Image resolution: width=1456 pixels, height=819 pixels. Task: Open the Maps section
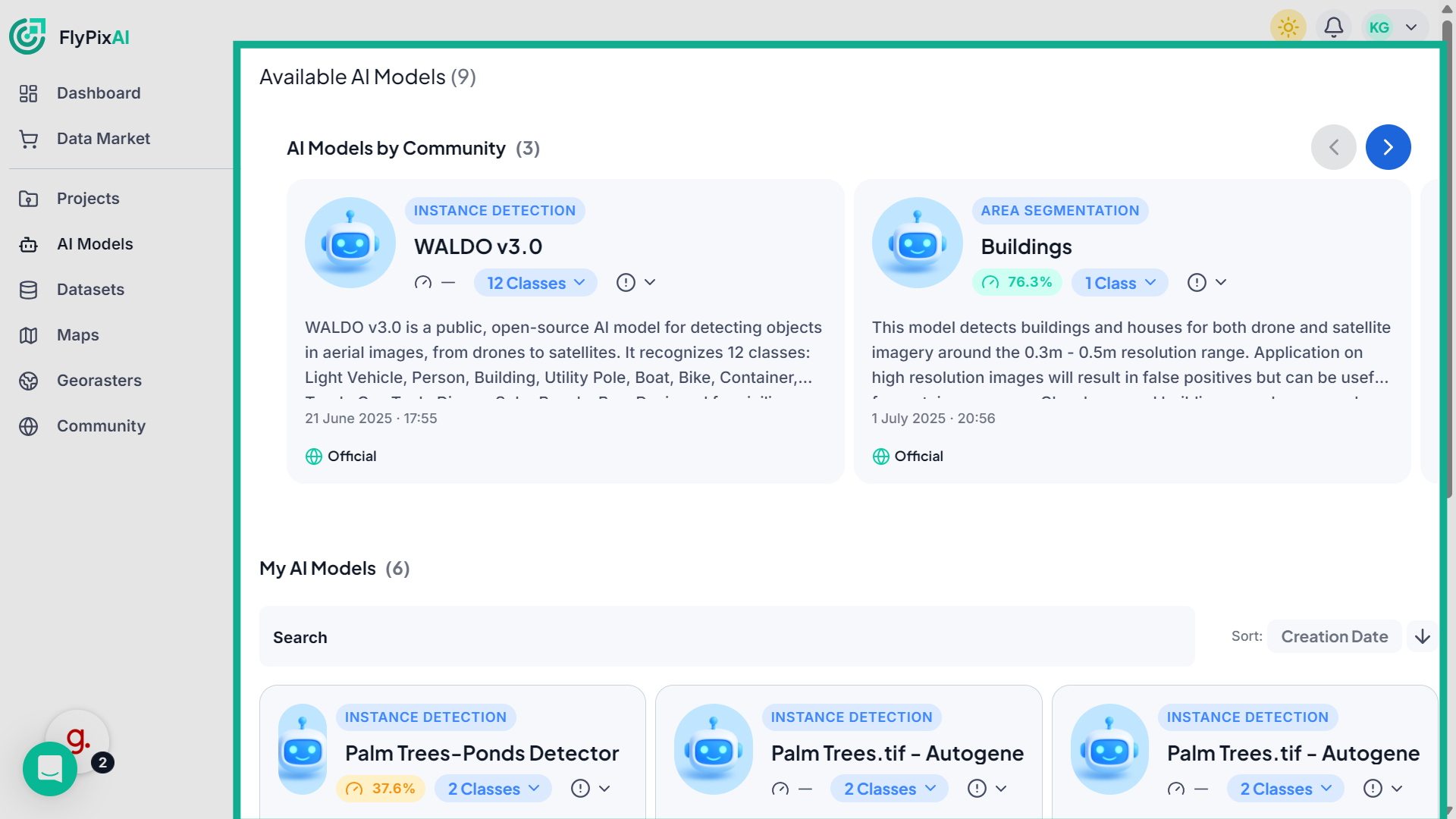pyautogui.click(x=77, y=335)
